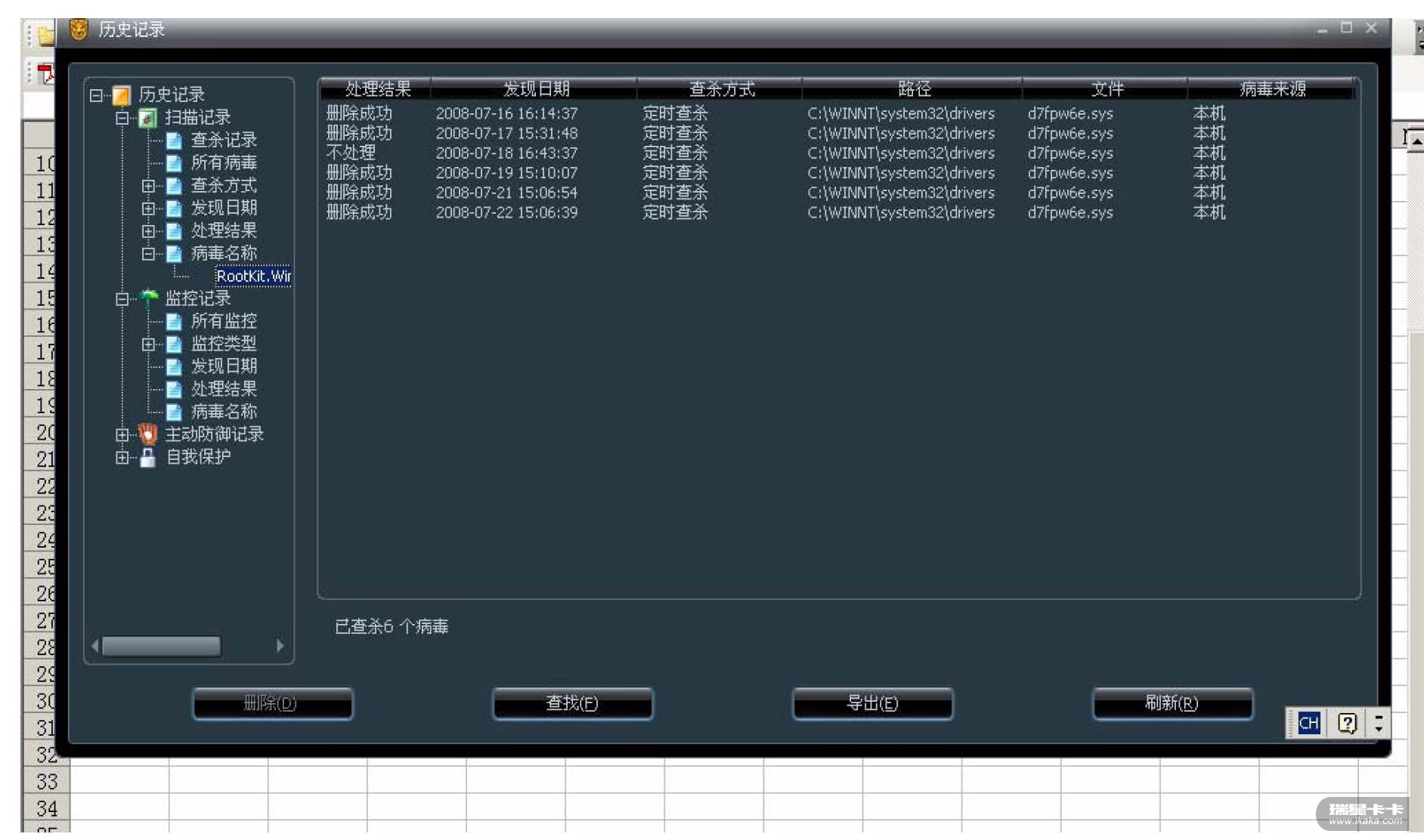Select 自我保护 tree item
Viewport: 1424px width, 840px height.
198,457
